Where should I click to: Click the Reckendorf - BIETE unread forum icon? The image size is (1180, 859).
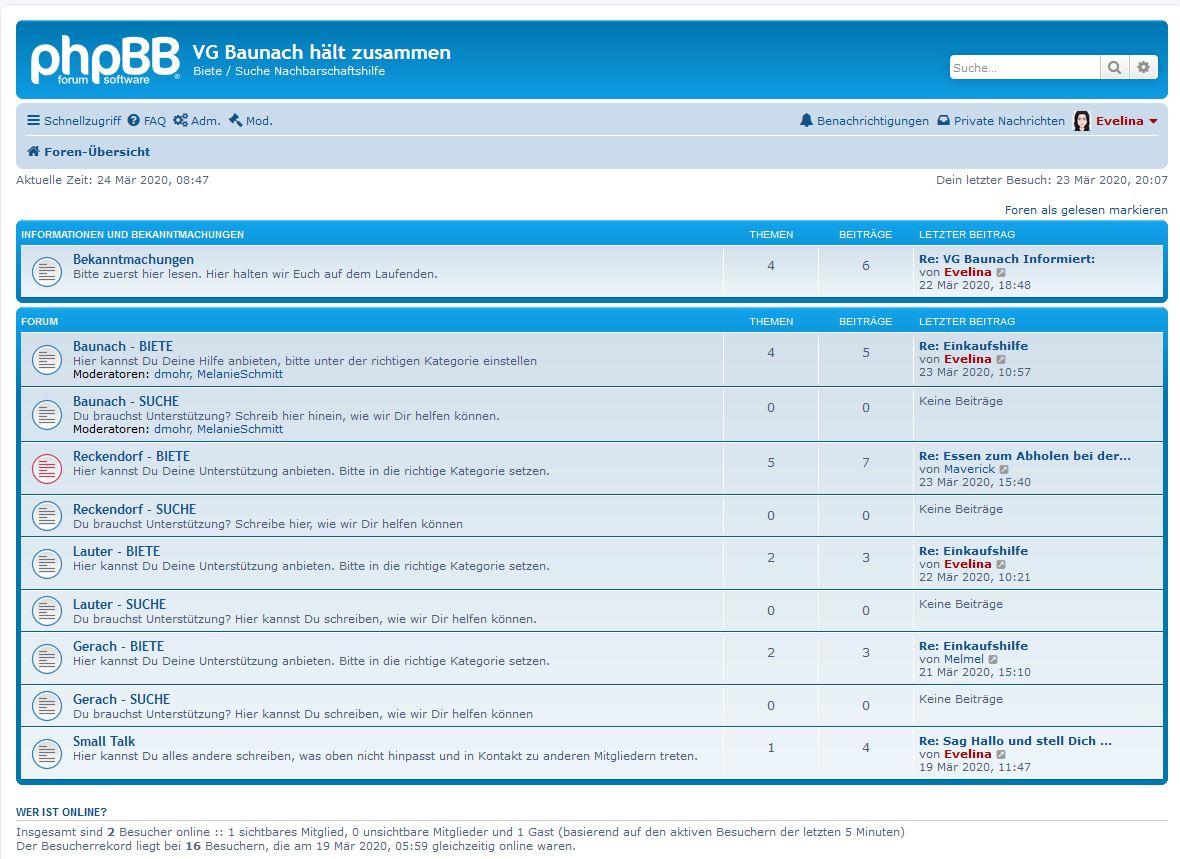47,468
